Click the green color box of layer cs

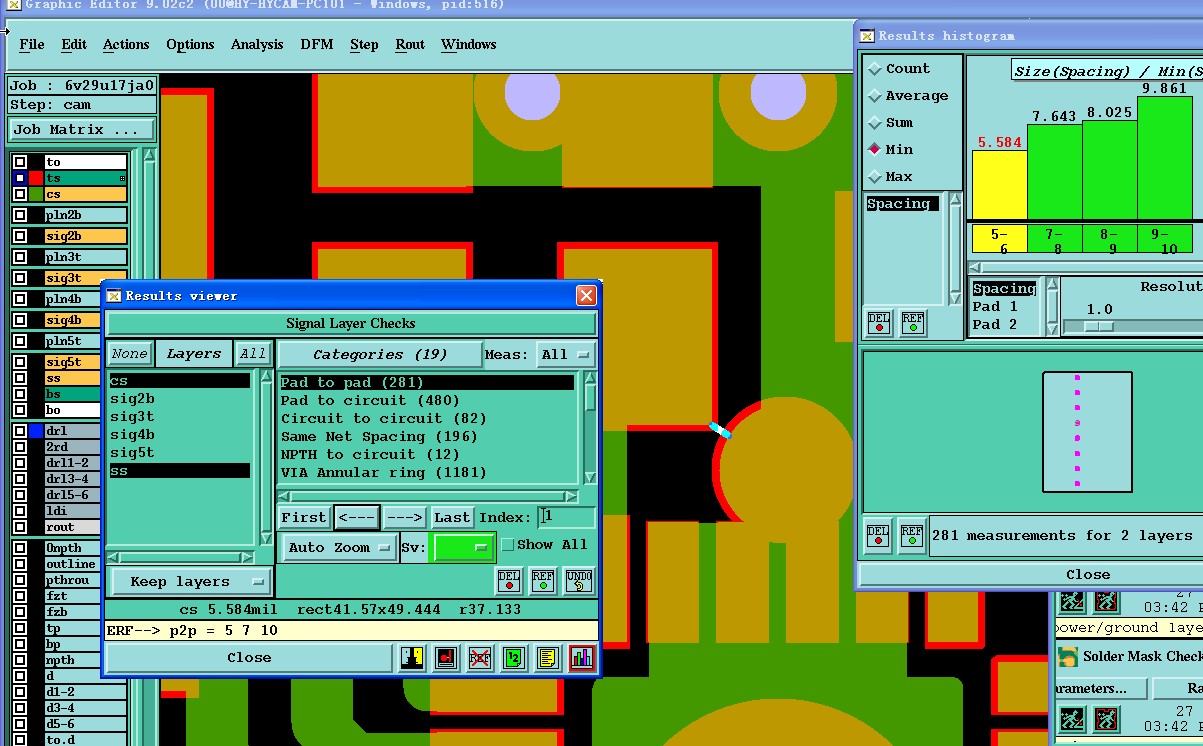click(x=36, y=194)
